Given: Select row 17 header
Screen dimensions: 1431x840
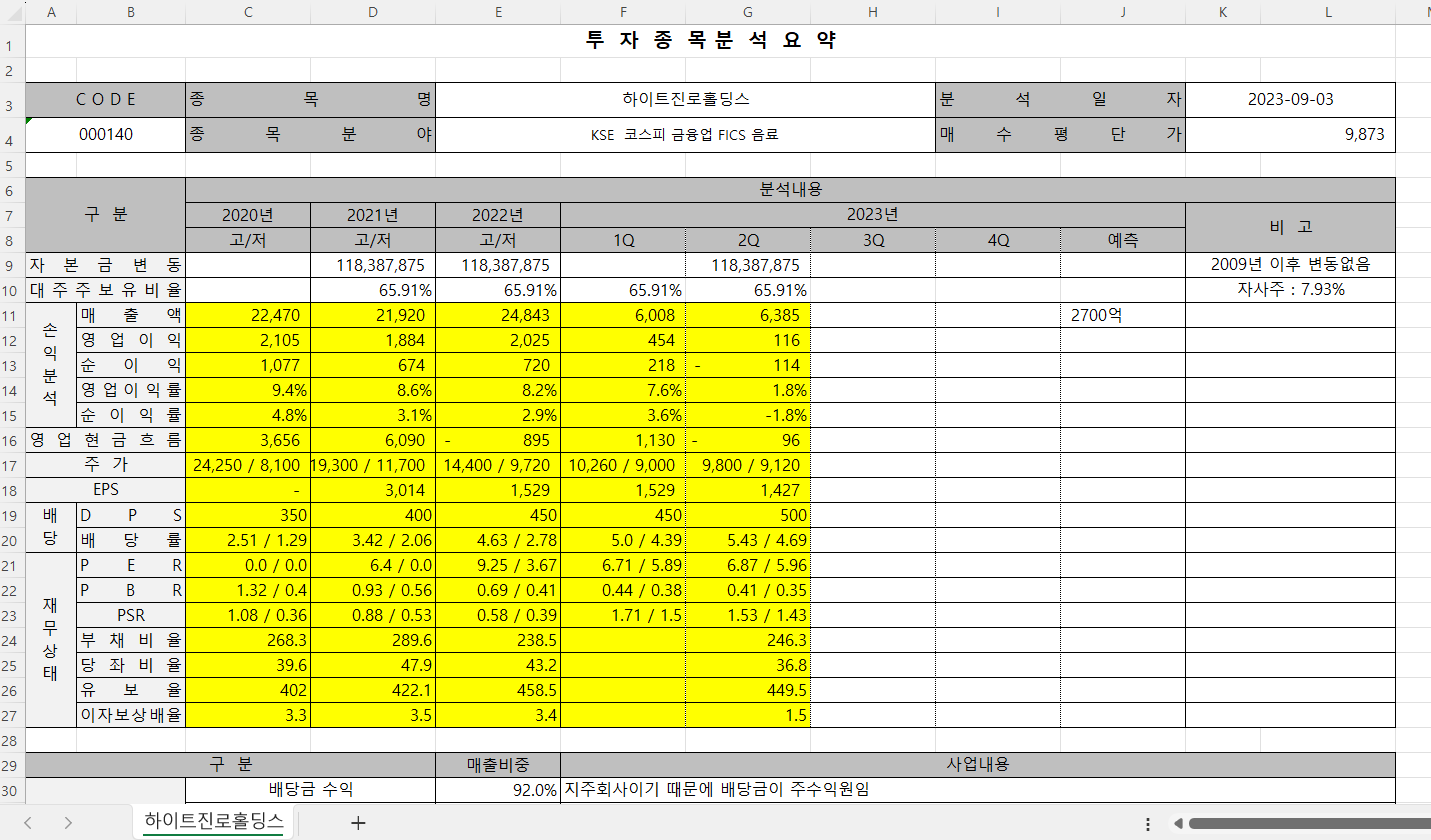Looking at the screenshot, I should pyautogui.click(x=12, y=465).
